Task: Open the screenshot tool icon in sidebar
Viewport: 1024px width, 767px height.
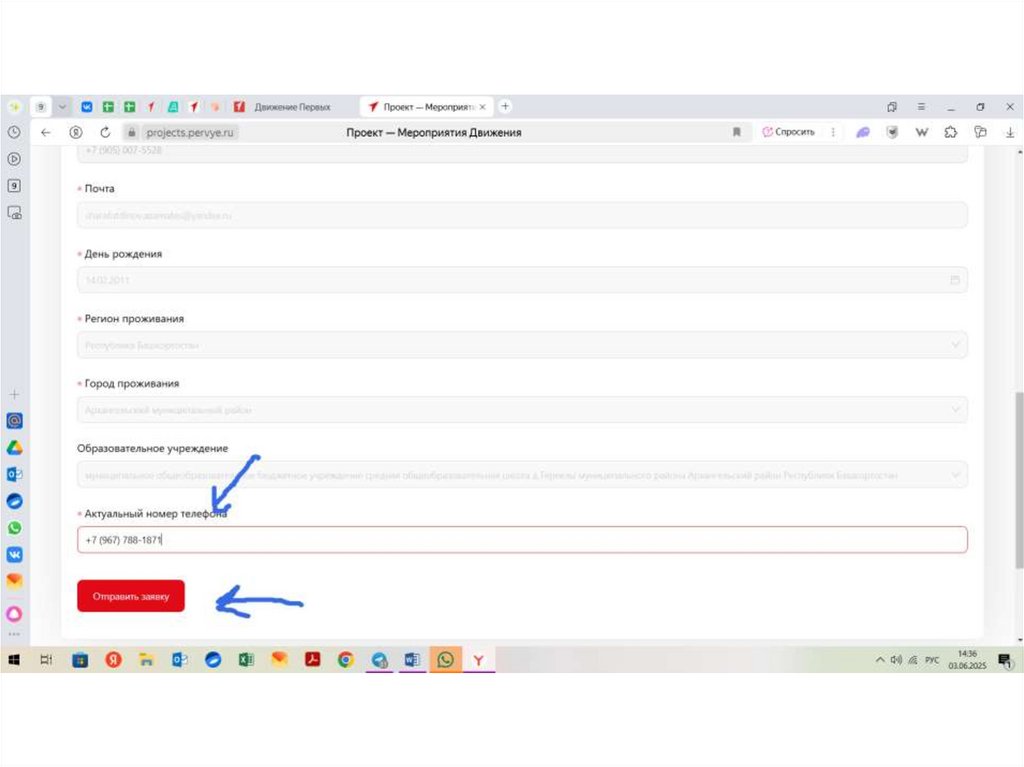Action: (x=14, y=212)
